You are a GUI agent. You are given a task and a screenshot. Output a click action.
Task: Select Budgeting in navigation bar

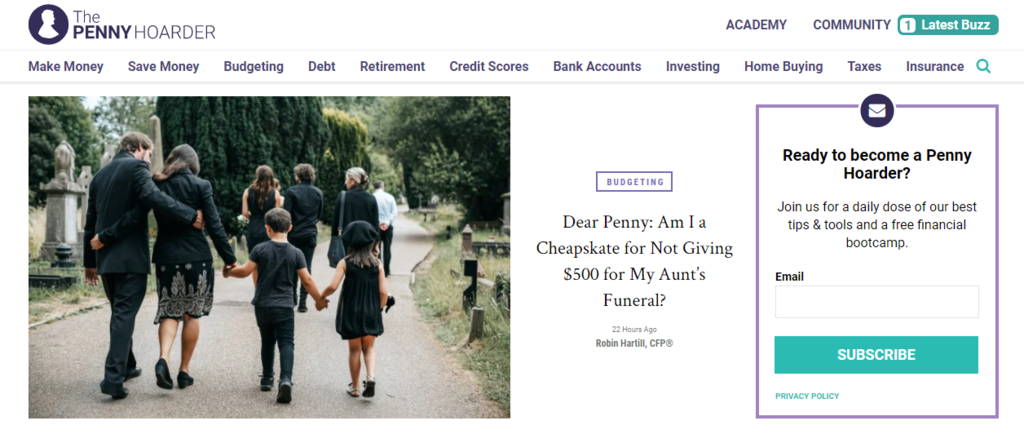(253, 67)
